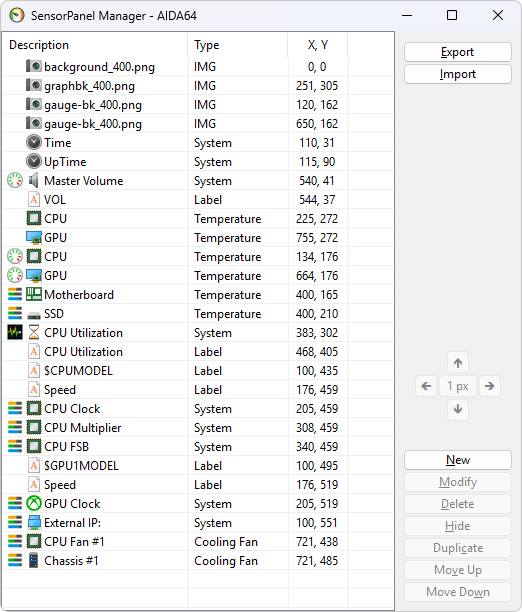Click the Import button

click(458, 74)
